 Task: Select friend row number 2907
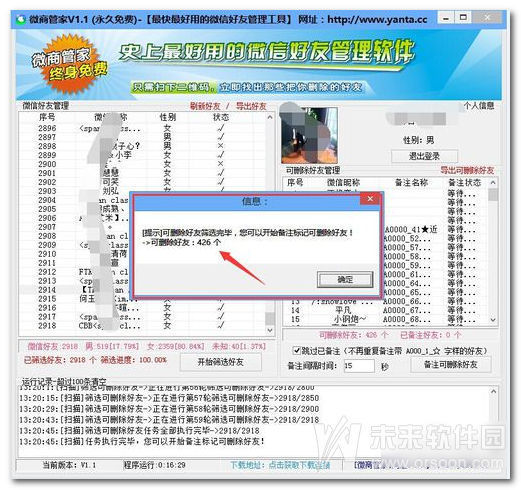74,227
